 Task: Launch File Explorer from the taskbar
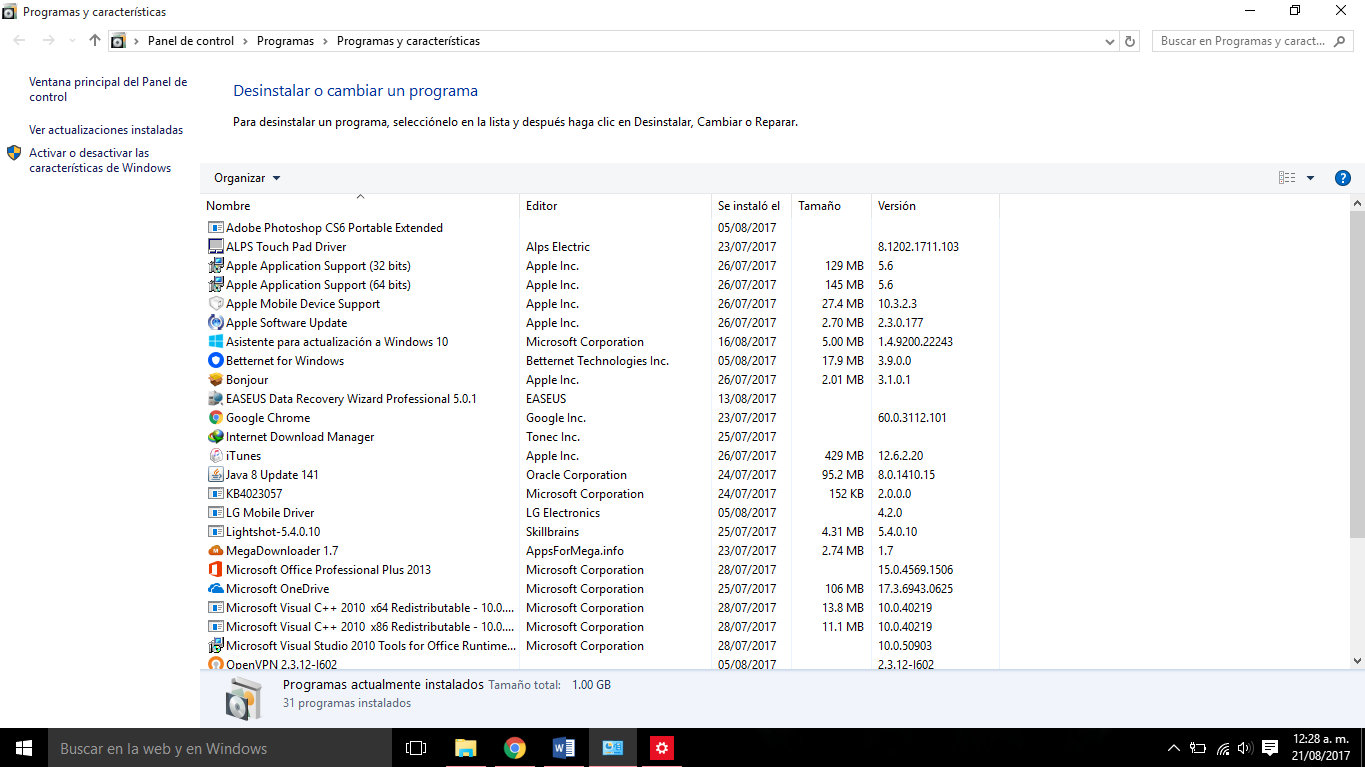465,748
